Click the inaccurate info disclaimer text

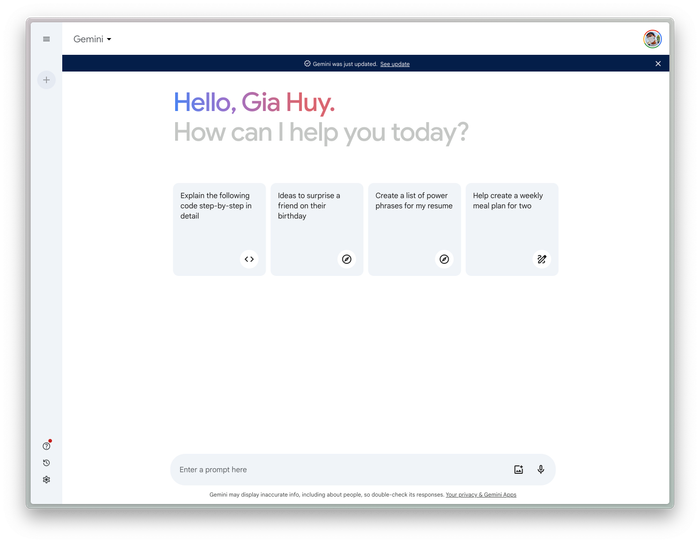(x=327, y=494)
